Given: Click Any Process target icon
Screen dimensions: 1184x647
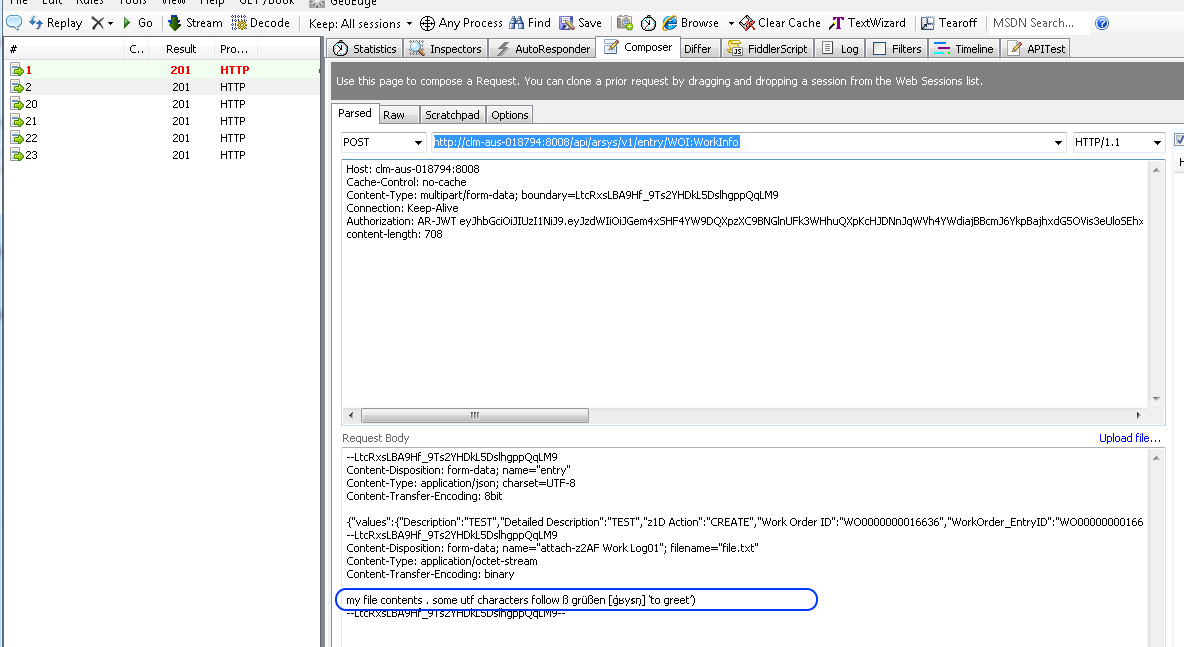Looking at the screenshot, I should [427, 22].
